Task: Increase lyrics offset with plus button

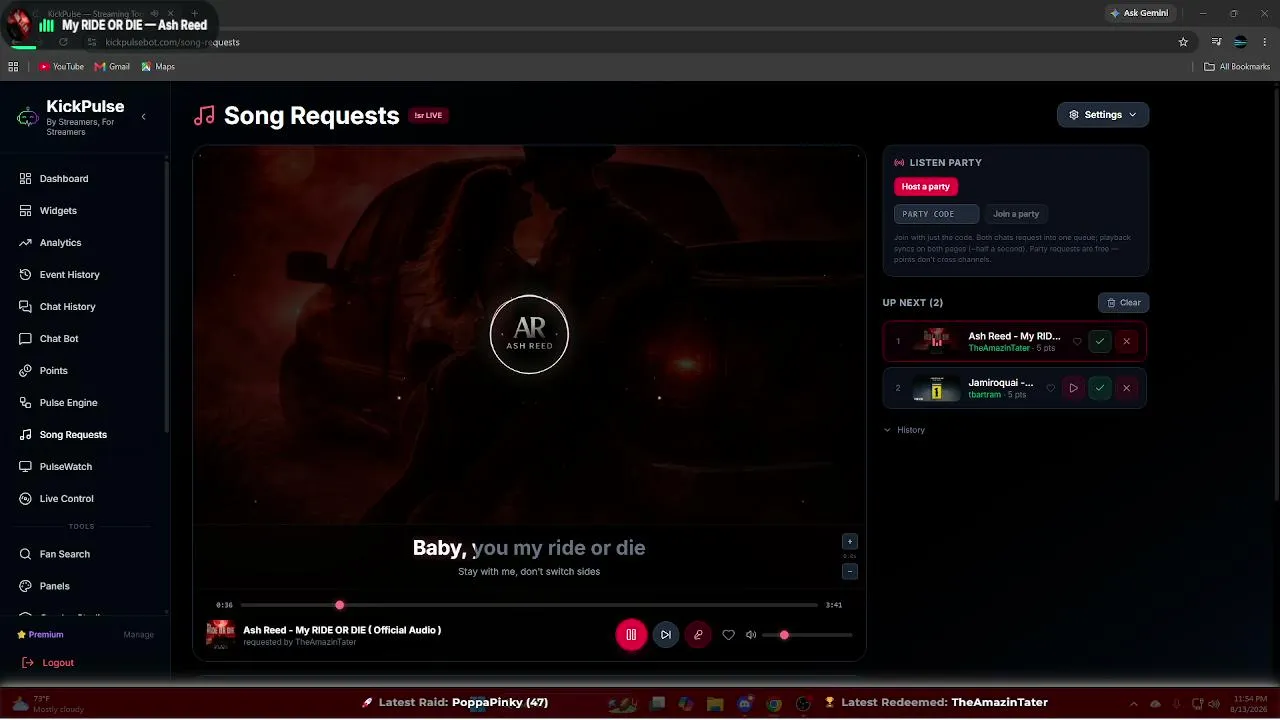Action: (850, 542)
